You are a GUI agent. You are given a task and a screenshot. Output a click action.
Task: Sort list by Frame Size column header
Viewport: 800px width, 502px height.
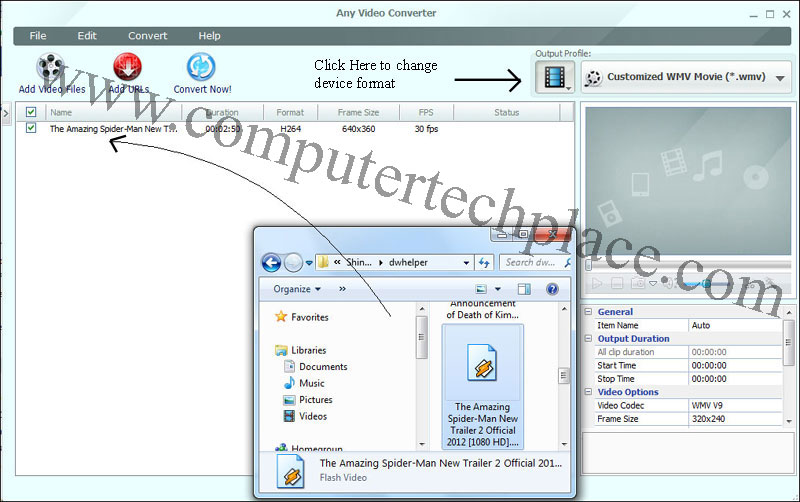358,112
